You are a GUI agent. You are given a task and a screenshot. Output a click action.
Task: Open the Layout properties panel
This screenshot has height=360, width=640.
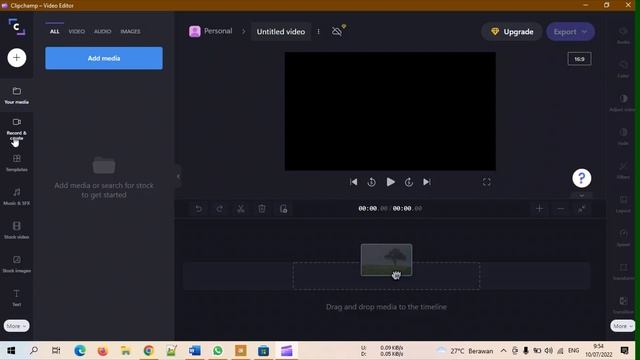[x=623, y=204]
